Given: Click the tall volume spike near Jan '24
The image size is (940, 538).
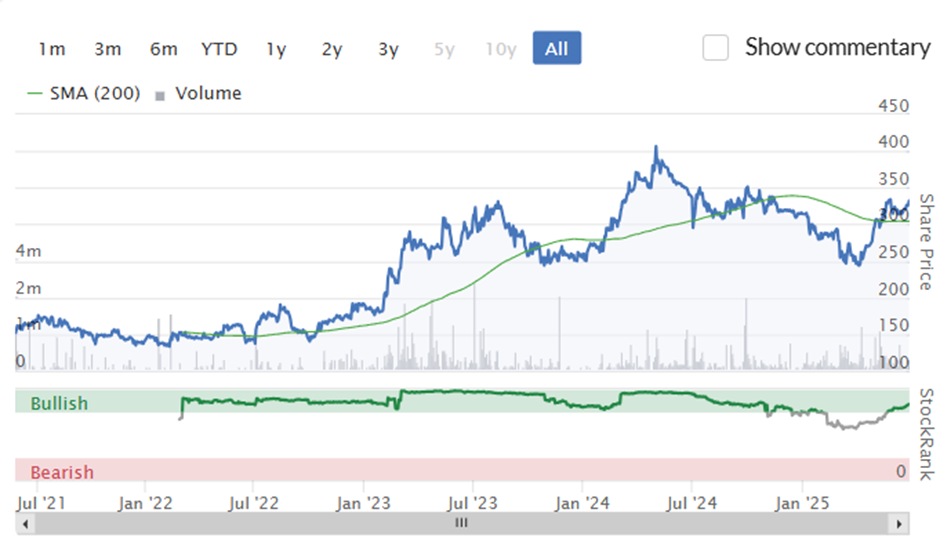Looking at the screenshot, I should tap(560, 333).
